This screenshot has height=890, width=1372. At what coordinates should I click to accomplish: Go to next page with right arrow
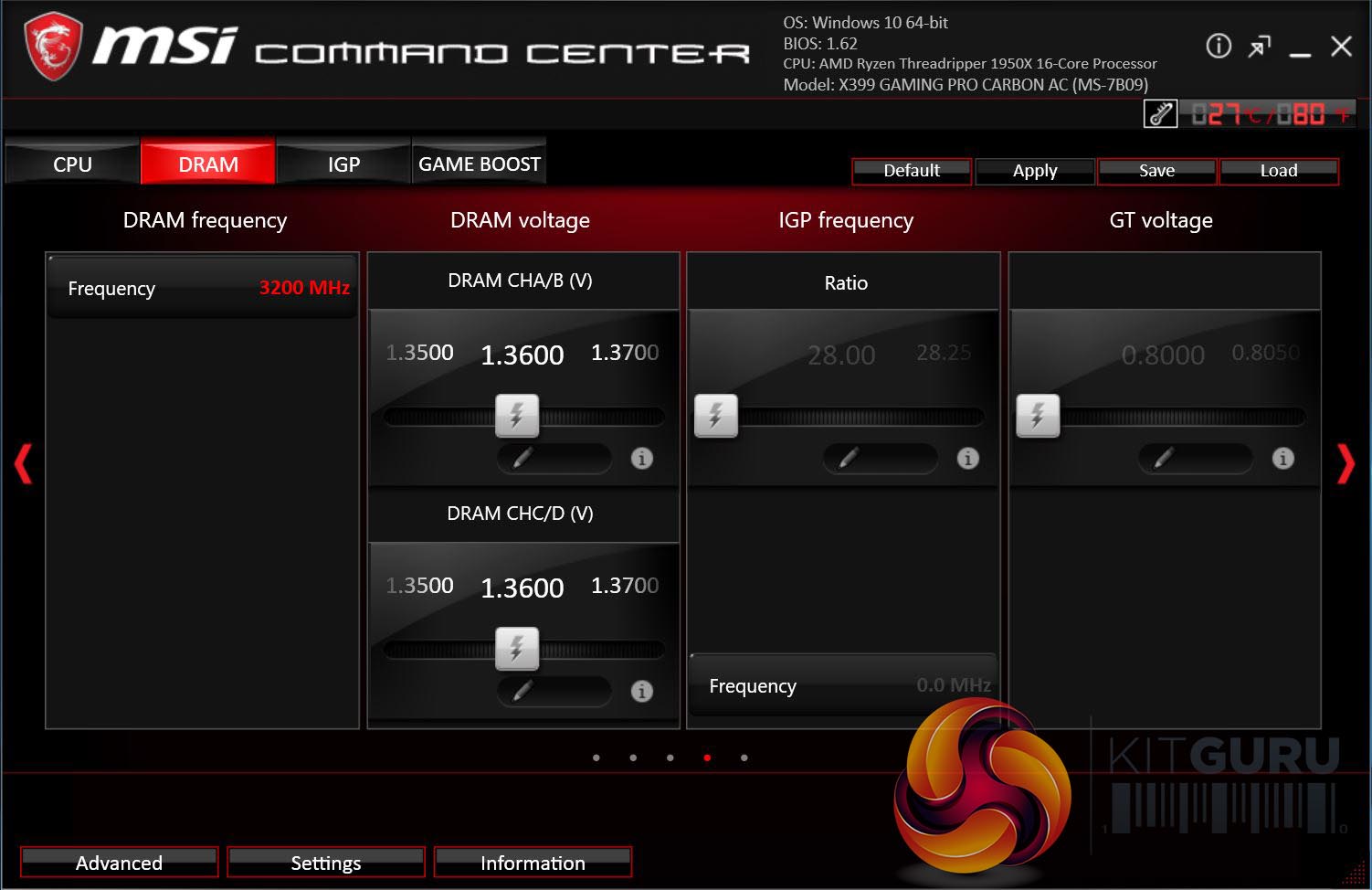[1346, 463]
